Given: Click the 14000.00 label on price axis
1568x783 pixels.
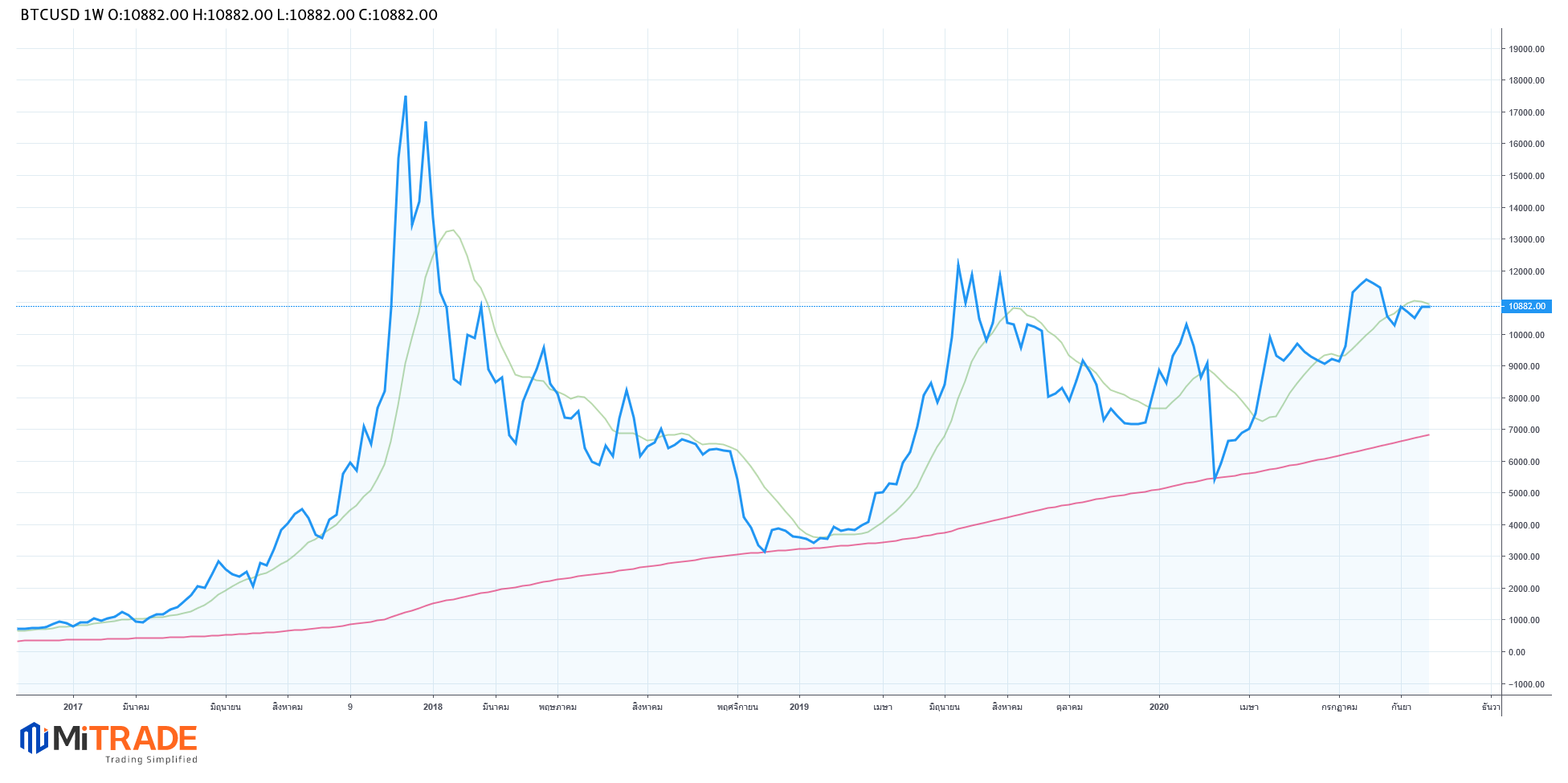Looking at the screenshot, I should pos(1526,208).
